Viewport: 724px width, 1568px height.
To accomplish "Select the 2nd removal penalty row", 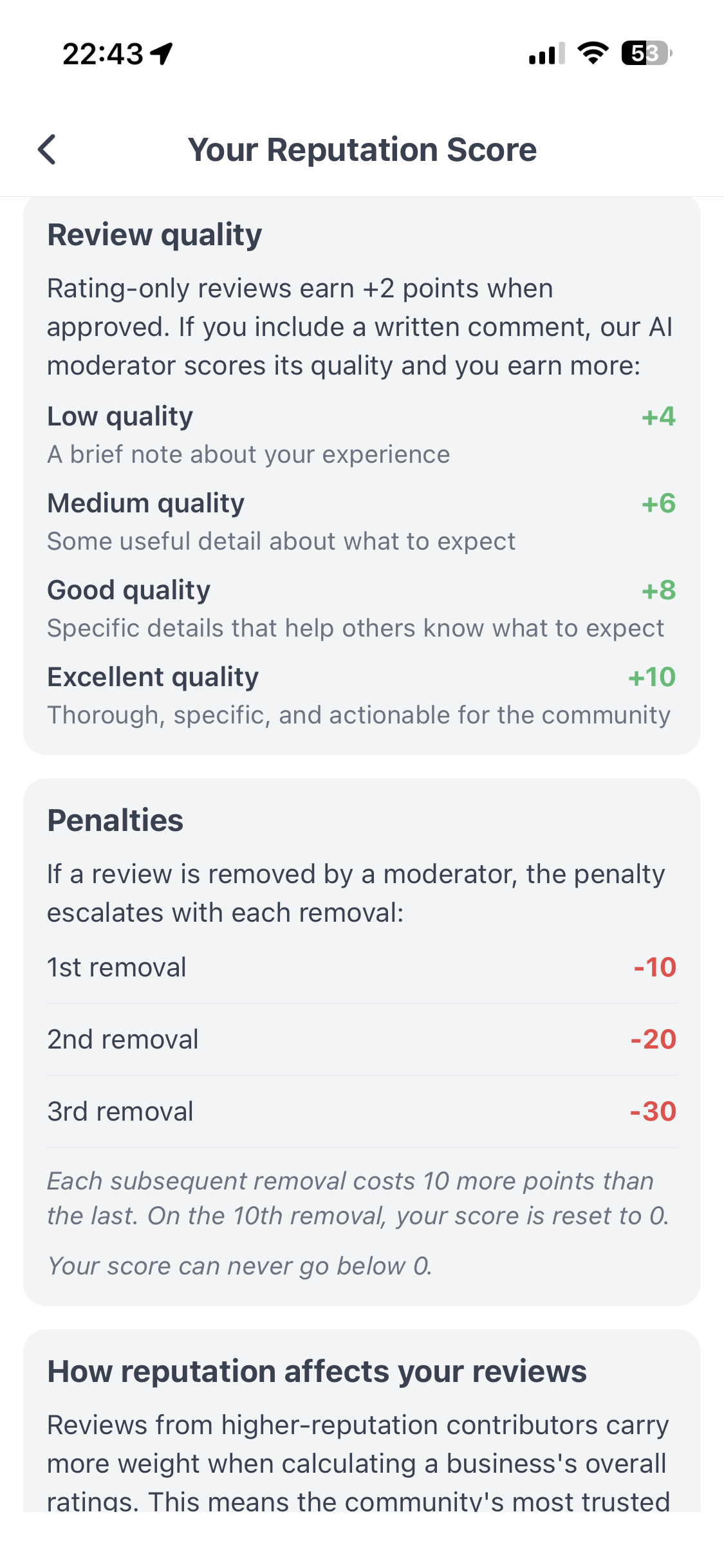I will click(x=360, y=1039).
